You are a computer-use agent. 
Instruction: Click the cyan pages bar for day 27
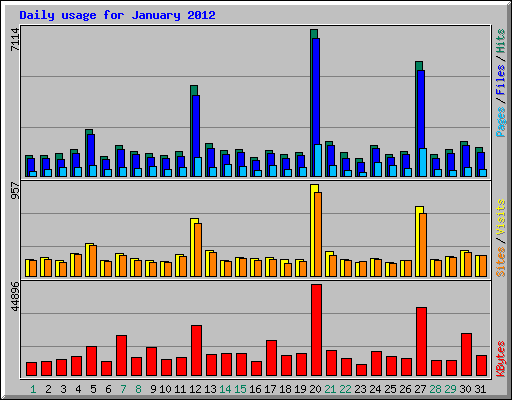[x=423, y=162]
